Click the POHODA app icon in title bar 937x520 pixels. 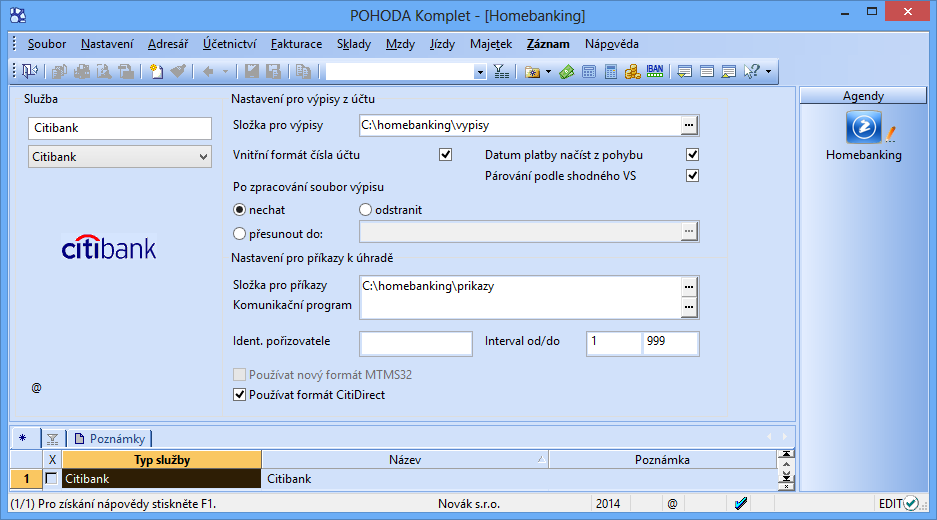point(18,15)
